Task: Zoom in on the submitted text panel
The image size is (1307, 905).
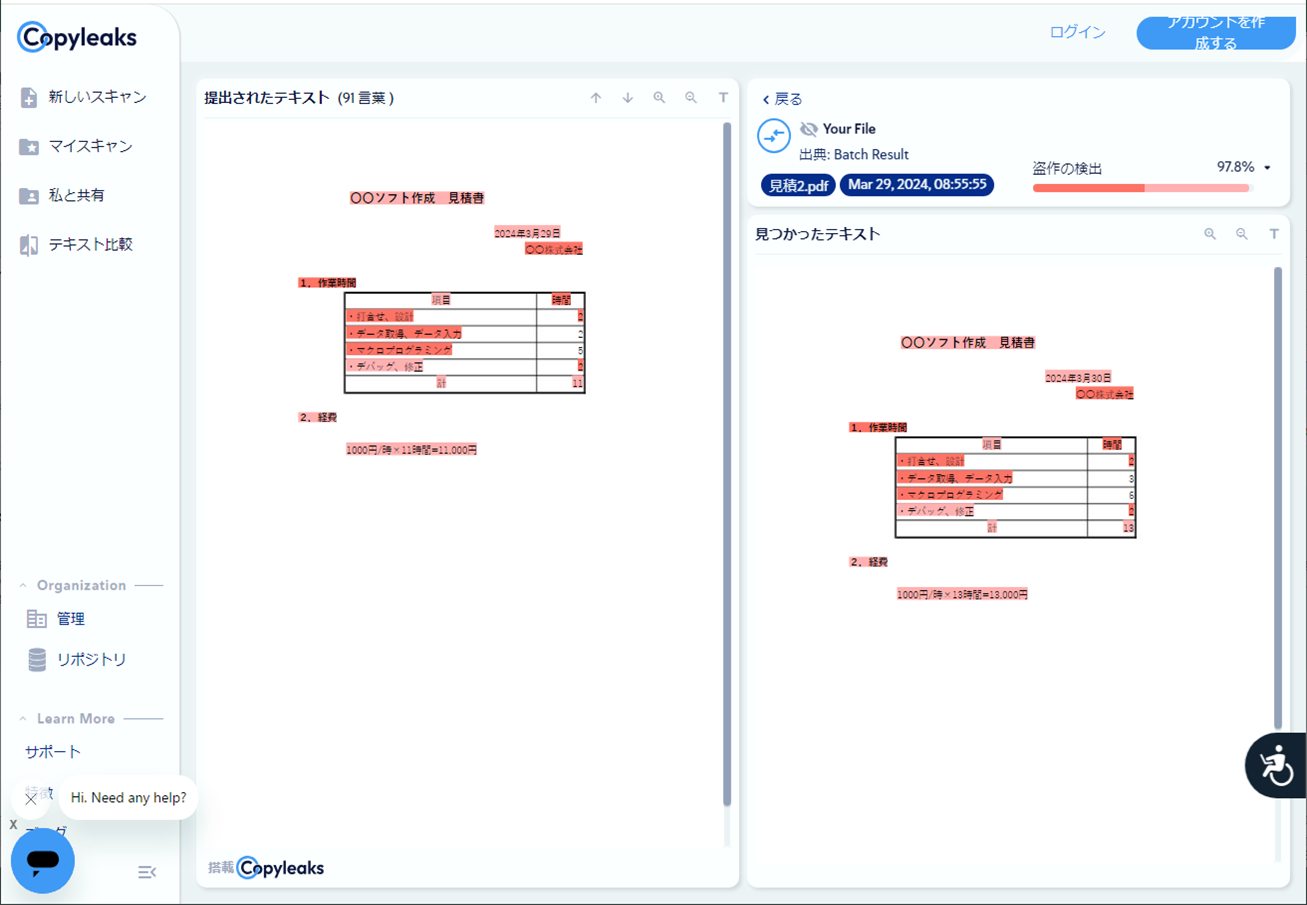Action: pyautogui.click(x=659, y=98)
